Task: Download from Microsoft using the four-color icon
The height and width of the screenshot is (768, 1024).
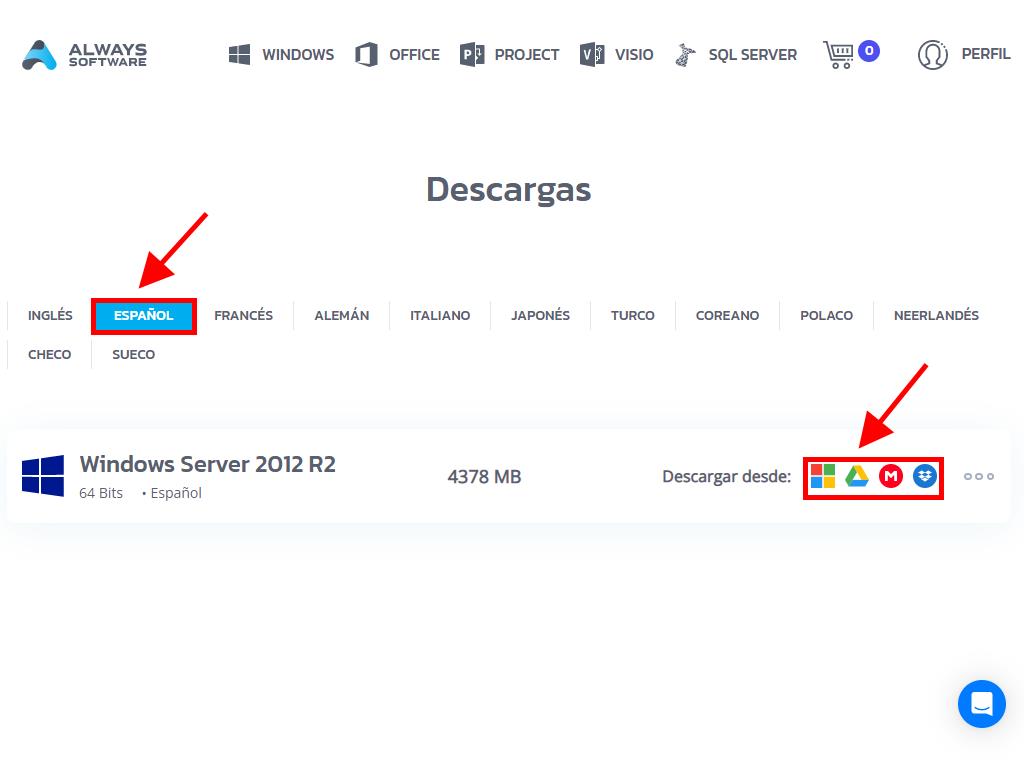Action: 823,476
